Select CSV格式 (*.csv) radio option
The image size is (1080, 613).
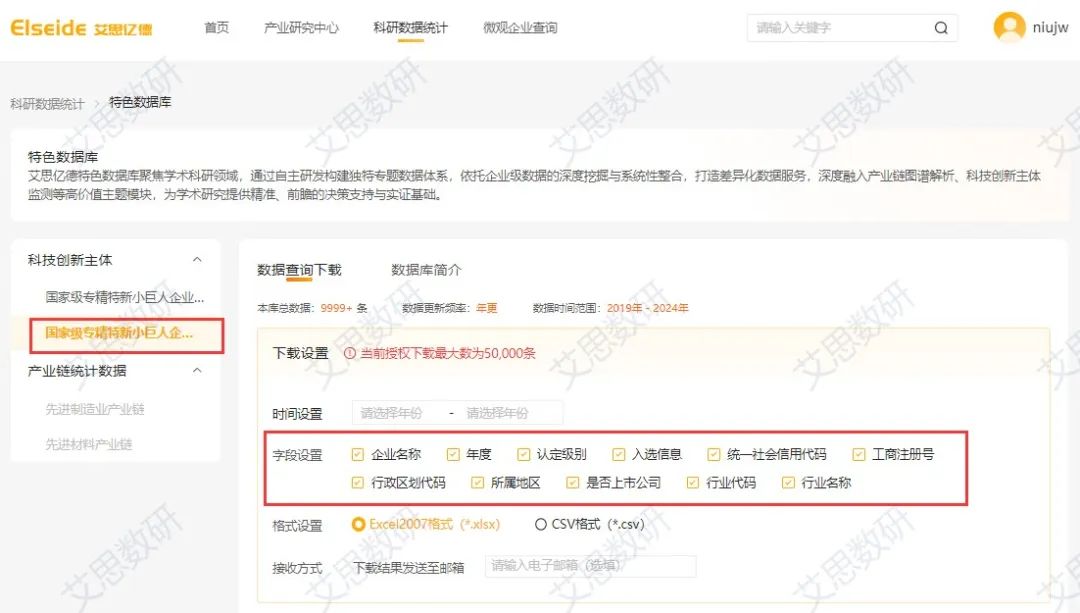pyautogui.click(x=541, y=524)
